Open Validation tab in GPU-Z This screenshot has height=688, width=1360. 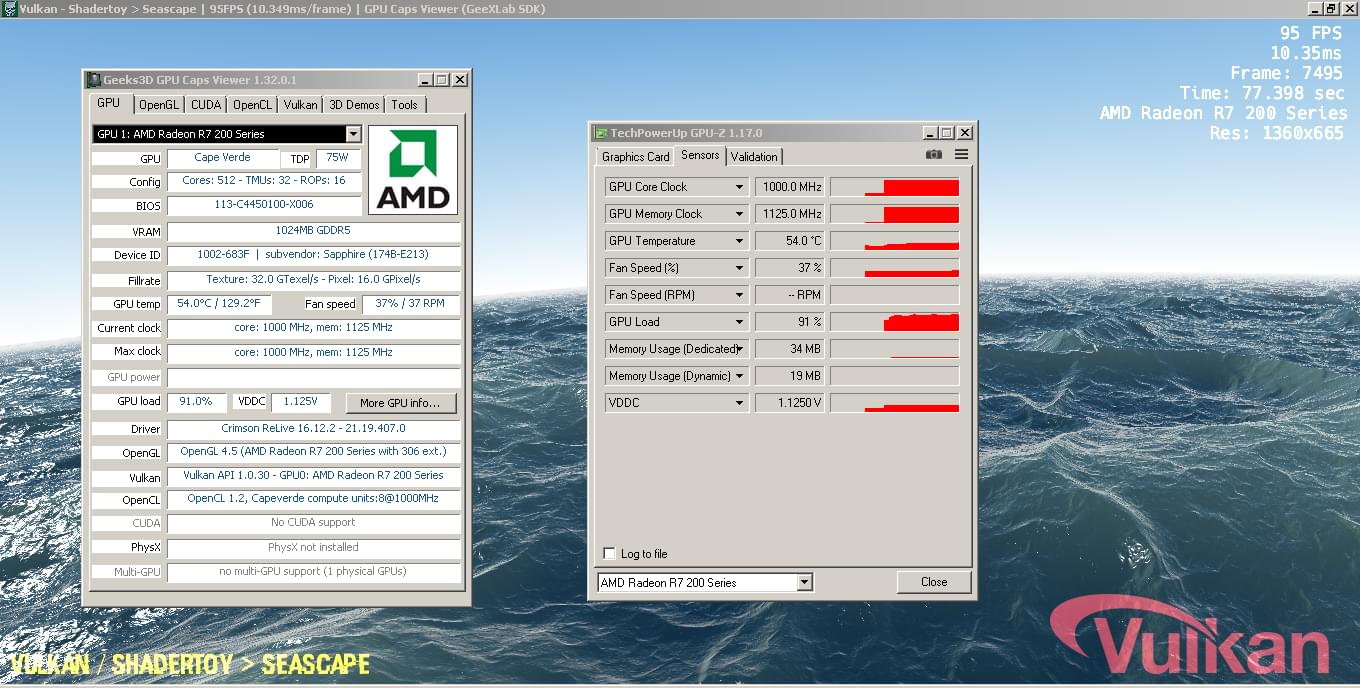754,157
